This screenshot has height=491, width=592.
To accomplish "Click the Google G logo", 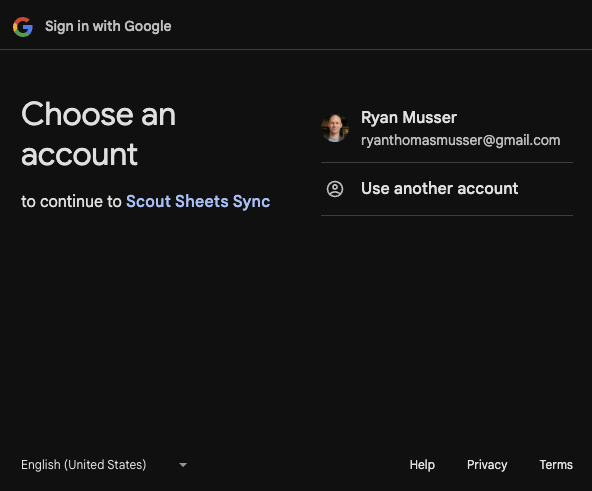I will coord(23,27).
